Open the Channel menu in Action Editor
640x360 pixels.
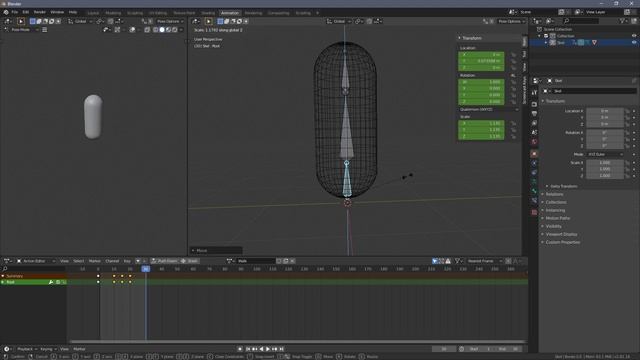[112, 261]
